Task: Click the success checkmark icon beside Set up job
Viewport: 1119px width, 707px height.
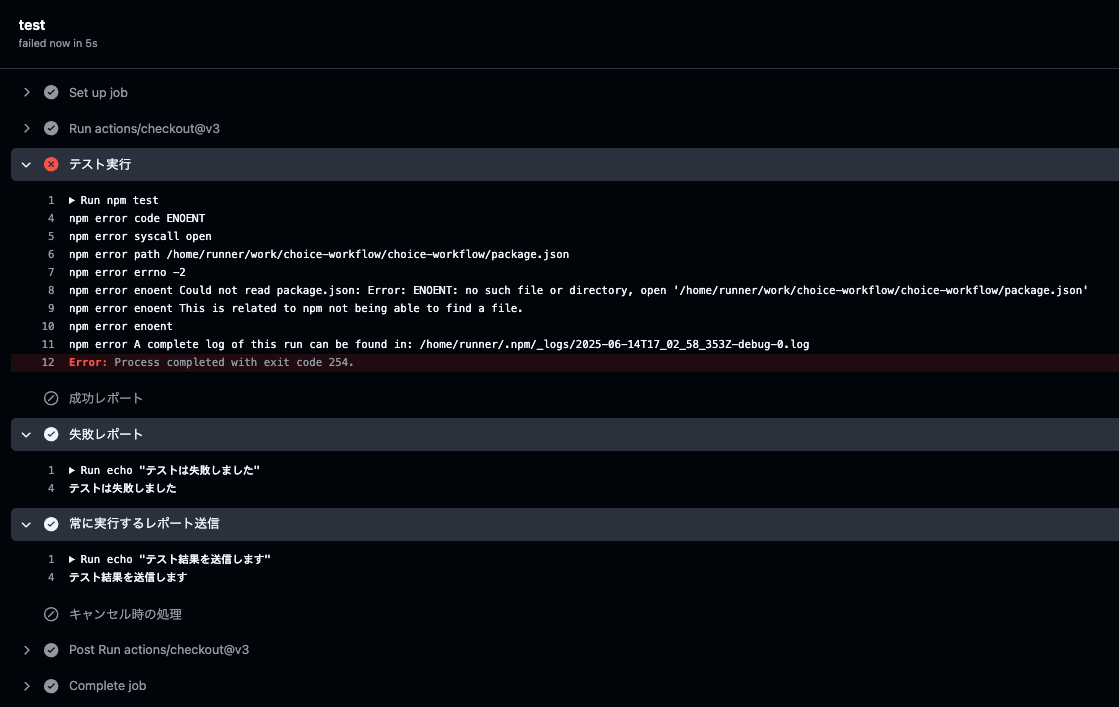Action: click(51, 92)
